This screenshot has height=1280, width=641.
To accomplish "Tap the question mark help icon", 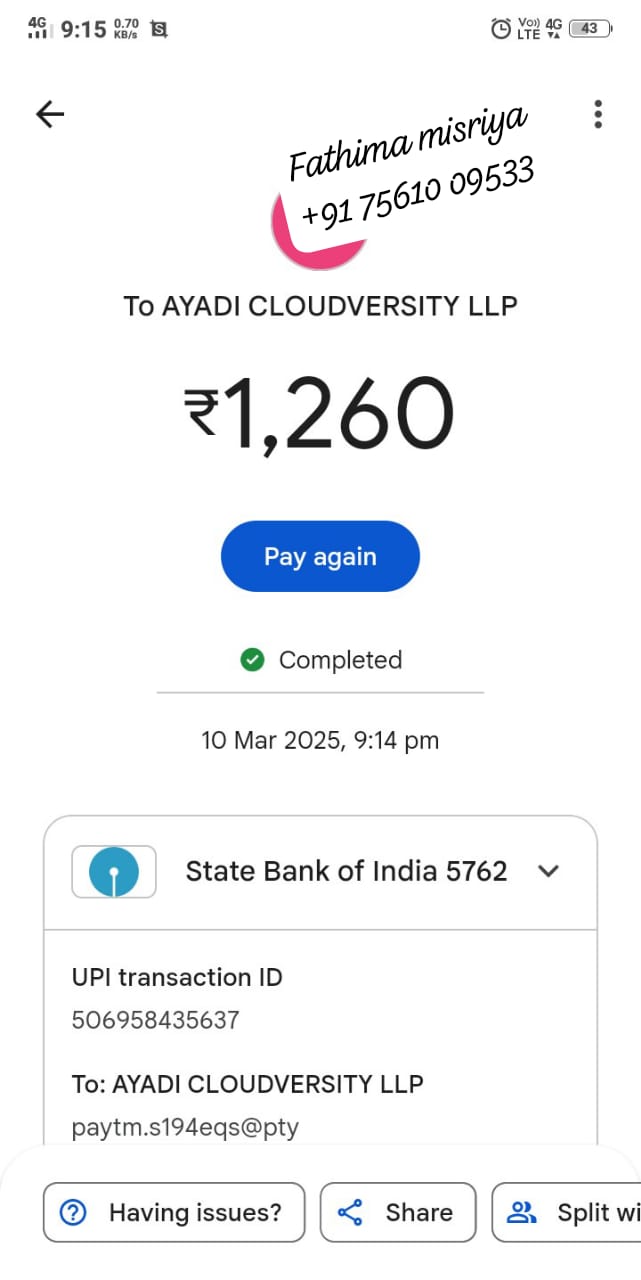I will tap(74, 1212).
